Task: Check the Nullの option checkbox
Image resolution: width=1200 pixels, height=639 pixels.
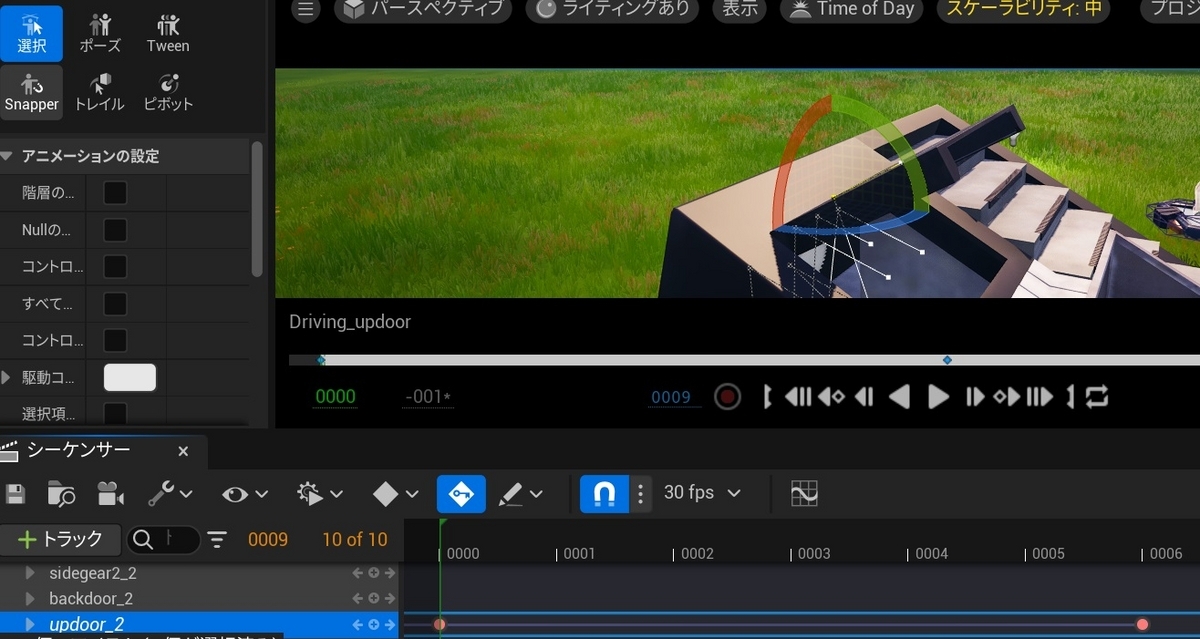Action: [115, 230]
